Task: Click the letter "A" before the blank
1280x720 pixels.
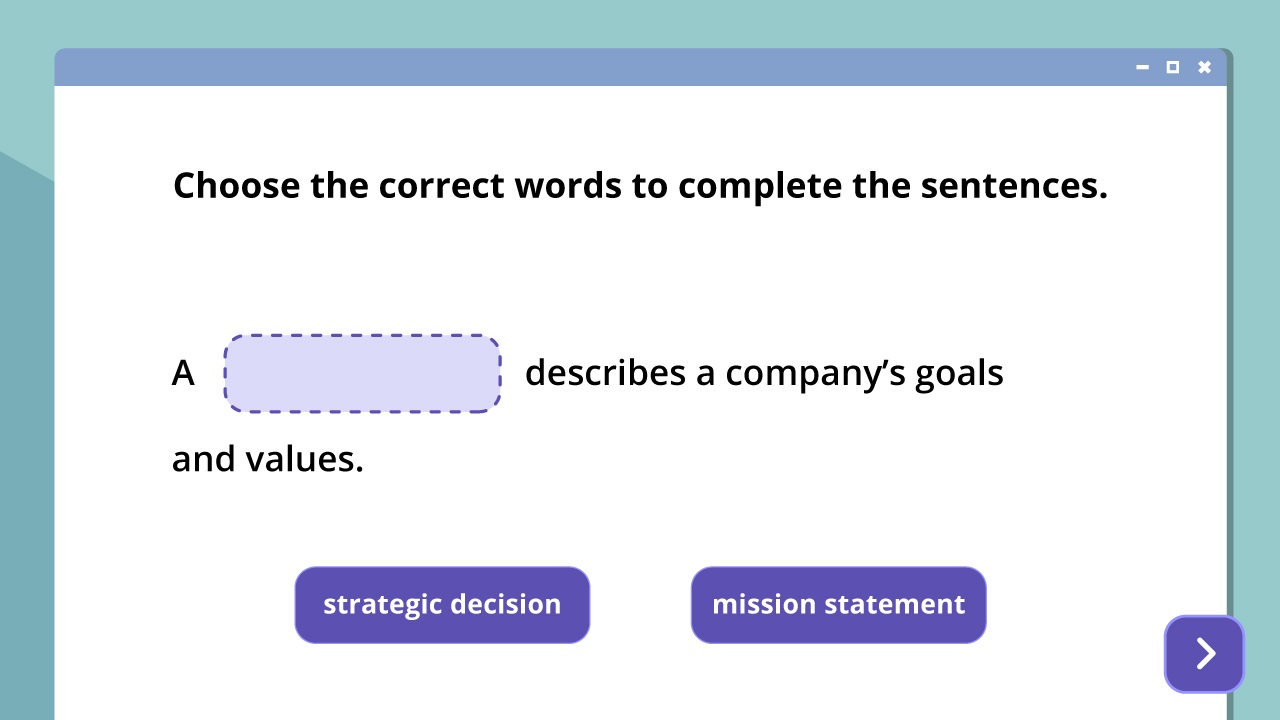Action: pos(183,373)
